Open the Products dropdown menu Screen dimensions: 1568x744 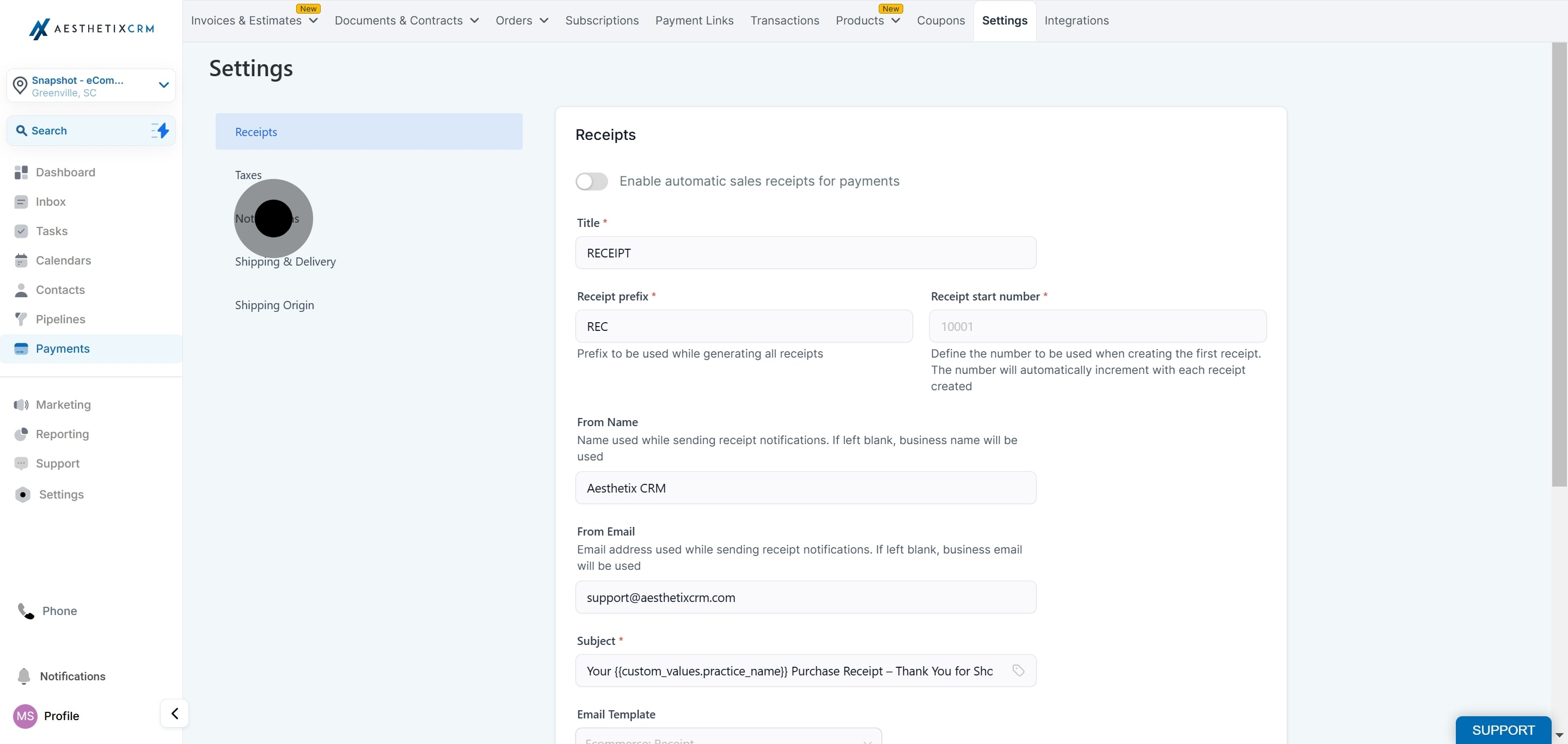click(867, 21)
